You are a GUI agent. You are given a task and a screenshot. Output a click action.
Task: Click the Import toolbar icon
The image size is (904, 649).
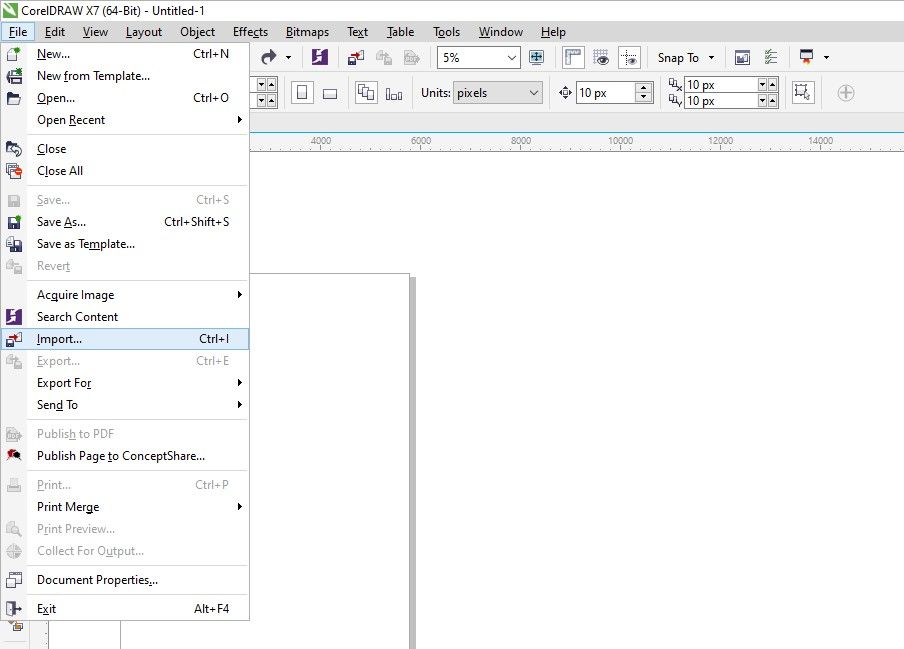click(356, 57)
